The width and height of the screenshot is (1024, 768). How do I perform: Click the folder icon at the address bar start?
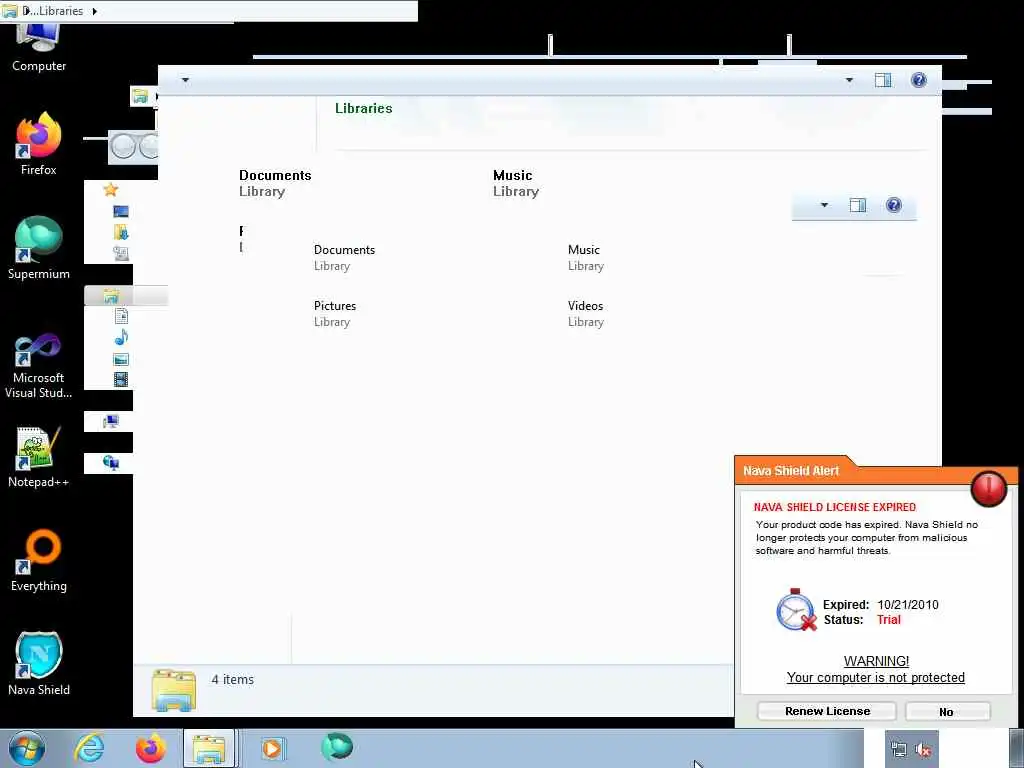[10, 11]
